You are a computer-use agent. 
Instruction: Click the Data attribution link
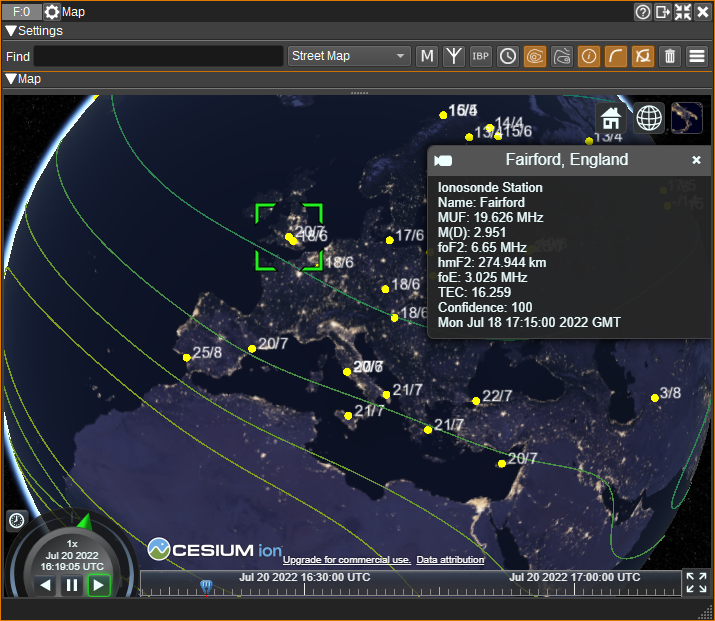450,560
